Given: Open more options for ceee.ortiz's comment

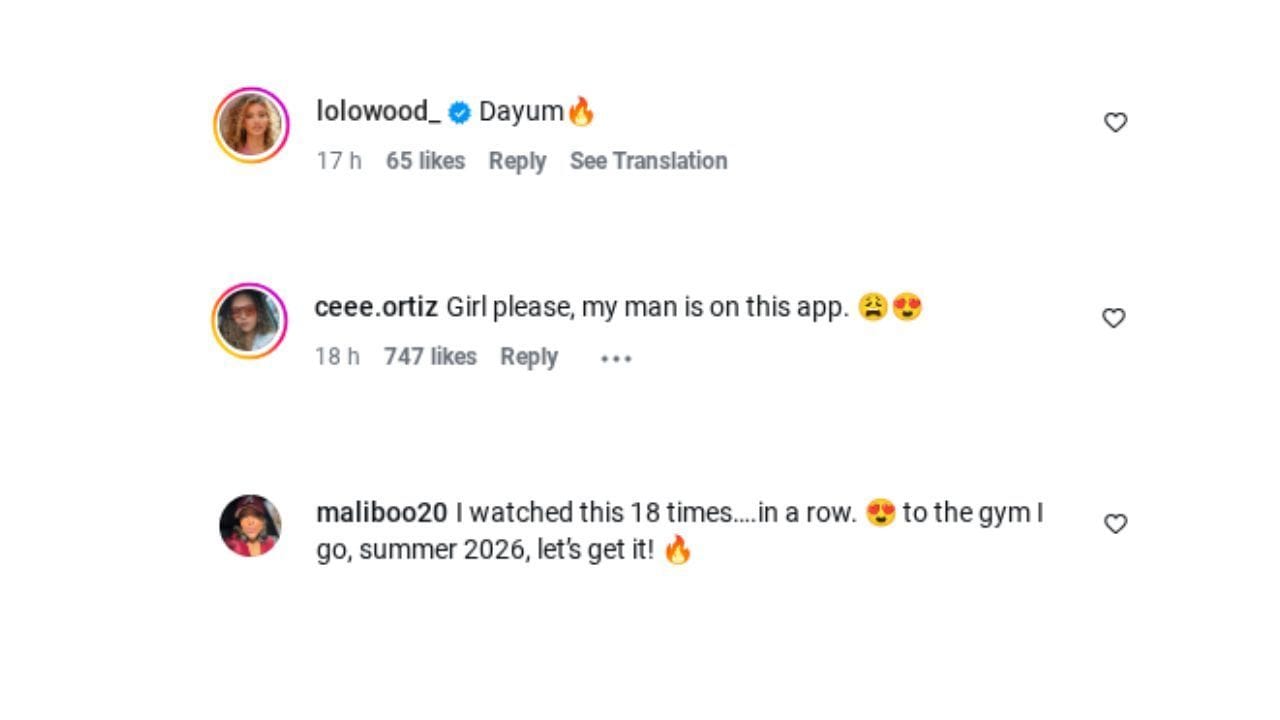Looking at the screenshot, I should click(615, 357).
